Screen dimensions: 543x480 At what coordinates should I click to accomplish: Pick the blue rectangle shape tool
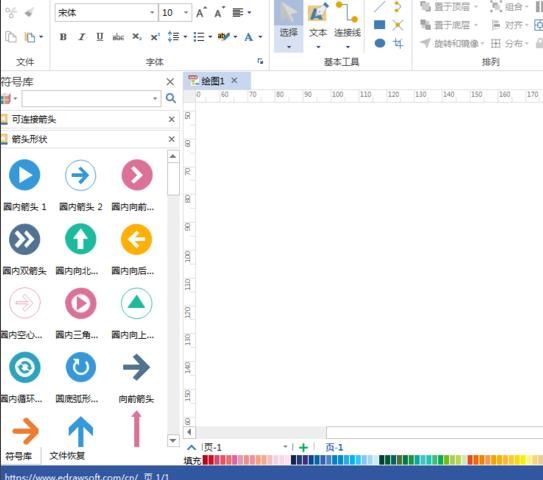click(x=380, y=25)
